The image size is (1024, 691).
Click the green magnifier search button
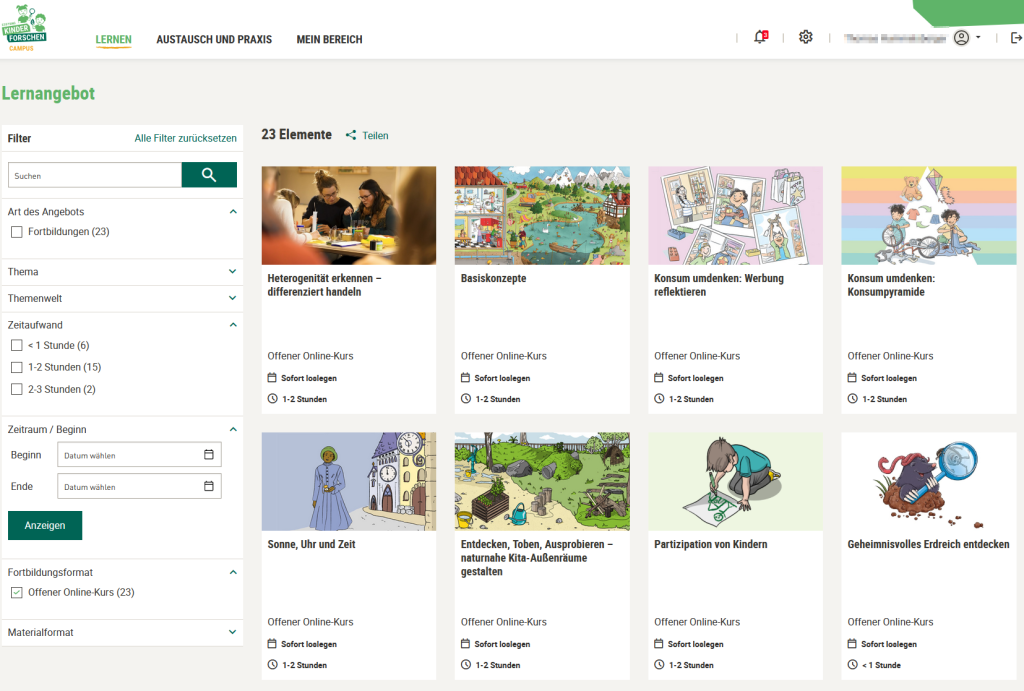[209, 175]
